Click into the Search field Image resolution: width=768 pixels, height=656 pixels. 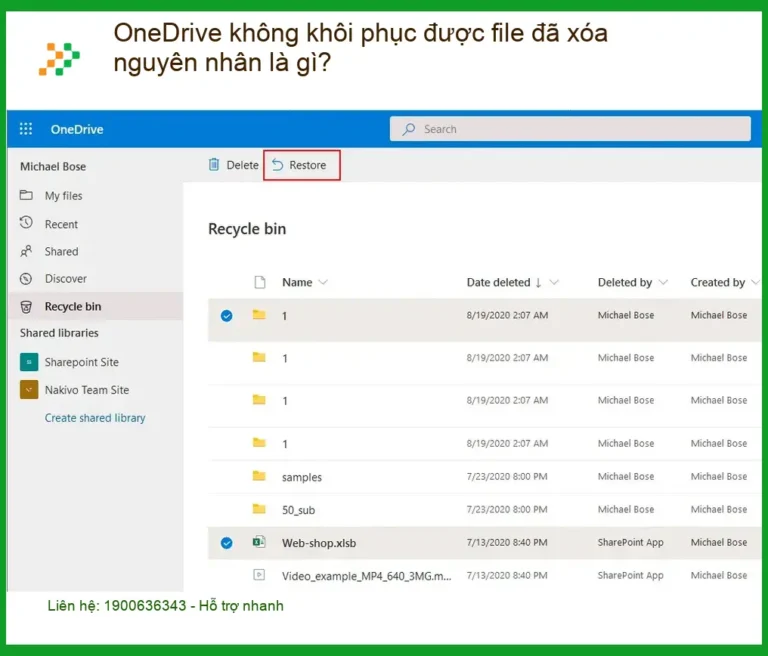(570, 129)
